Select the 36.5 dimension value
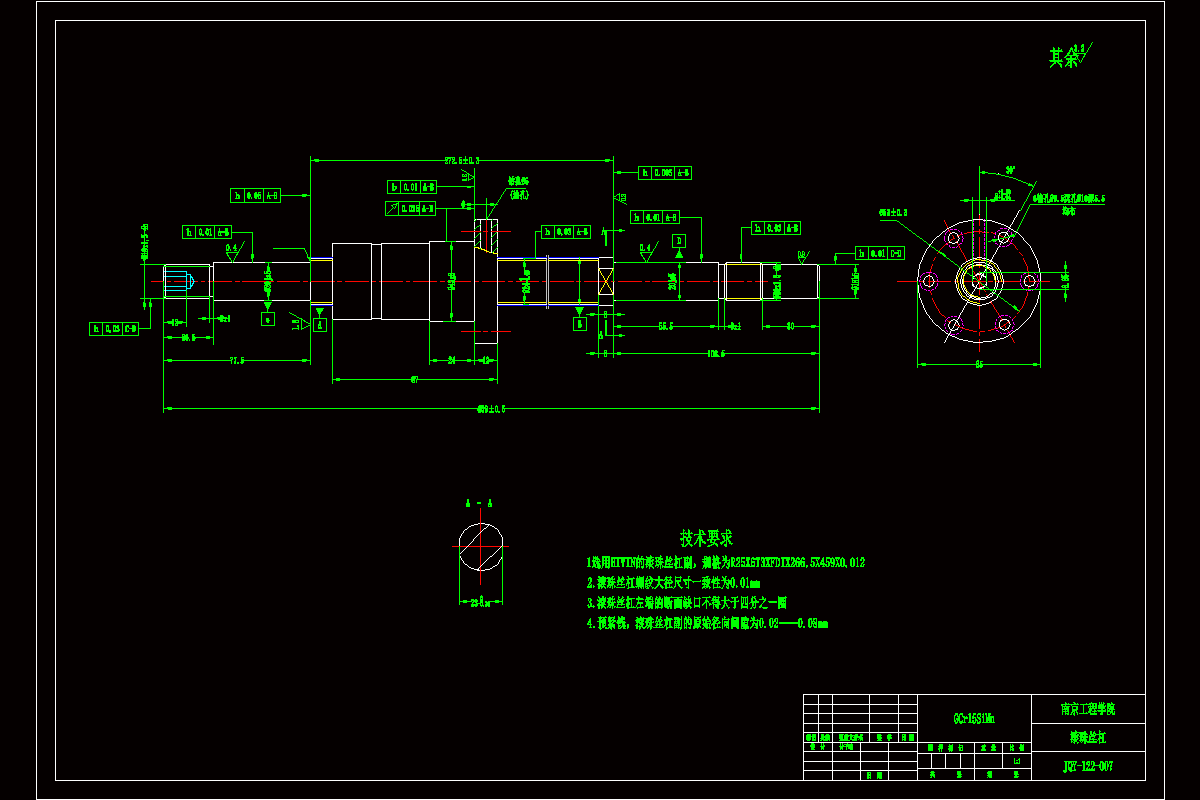The width and height of the screenshot is (1200, 800). pyautogui.click(x=187, y=337)
